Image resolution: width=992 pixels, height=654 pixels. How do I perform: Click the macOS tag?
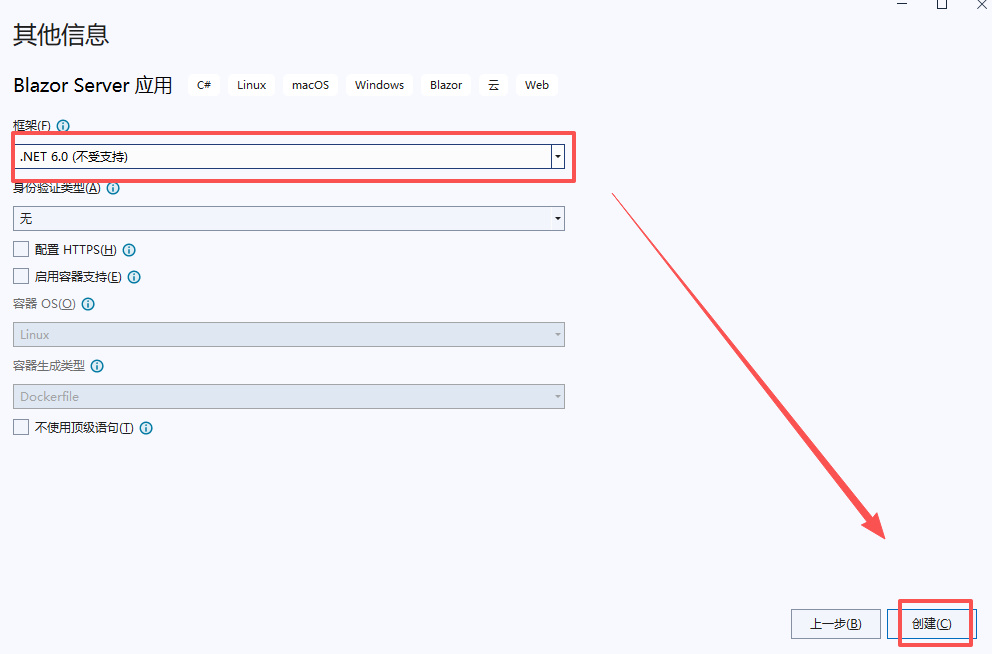click(x=310, y=85)
